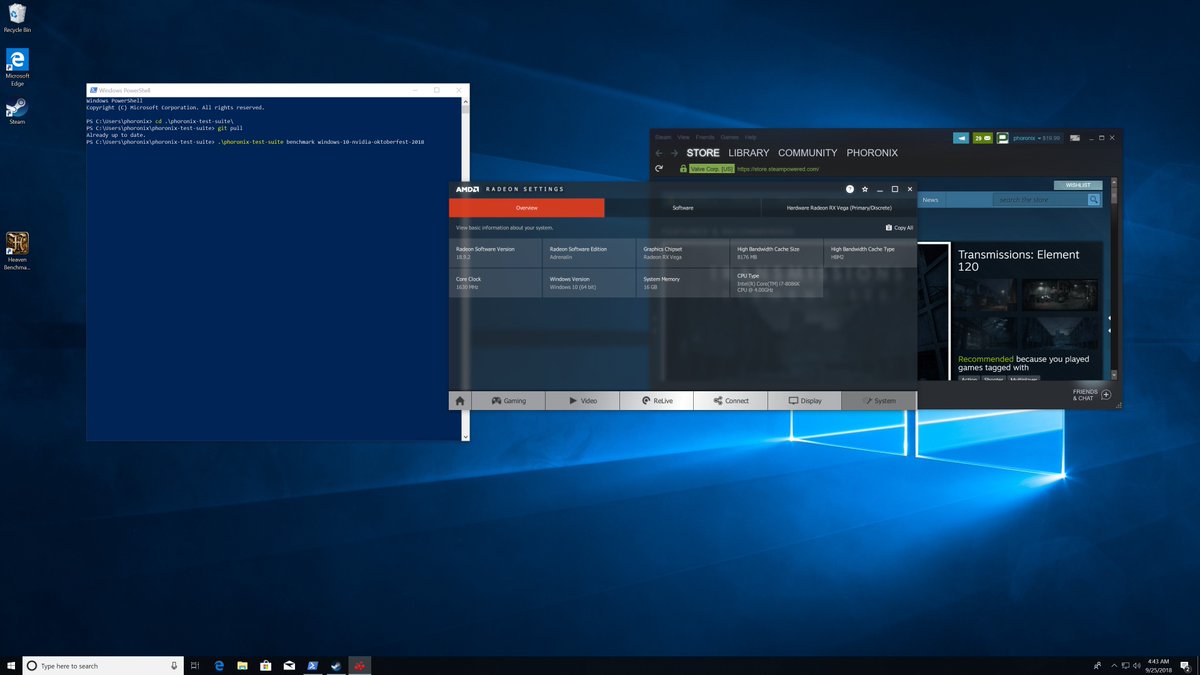The width and height of the screenshot is (1200, 675).
Task: Open Task View from the taskbar
Action: click(195, 665)
